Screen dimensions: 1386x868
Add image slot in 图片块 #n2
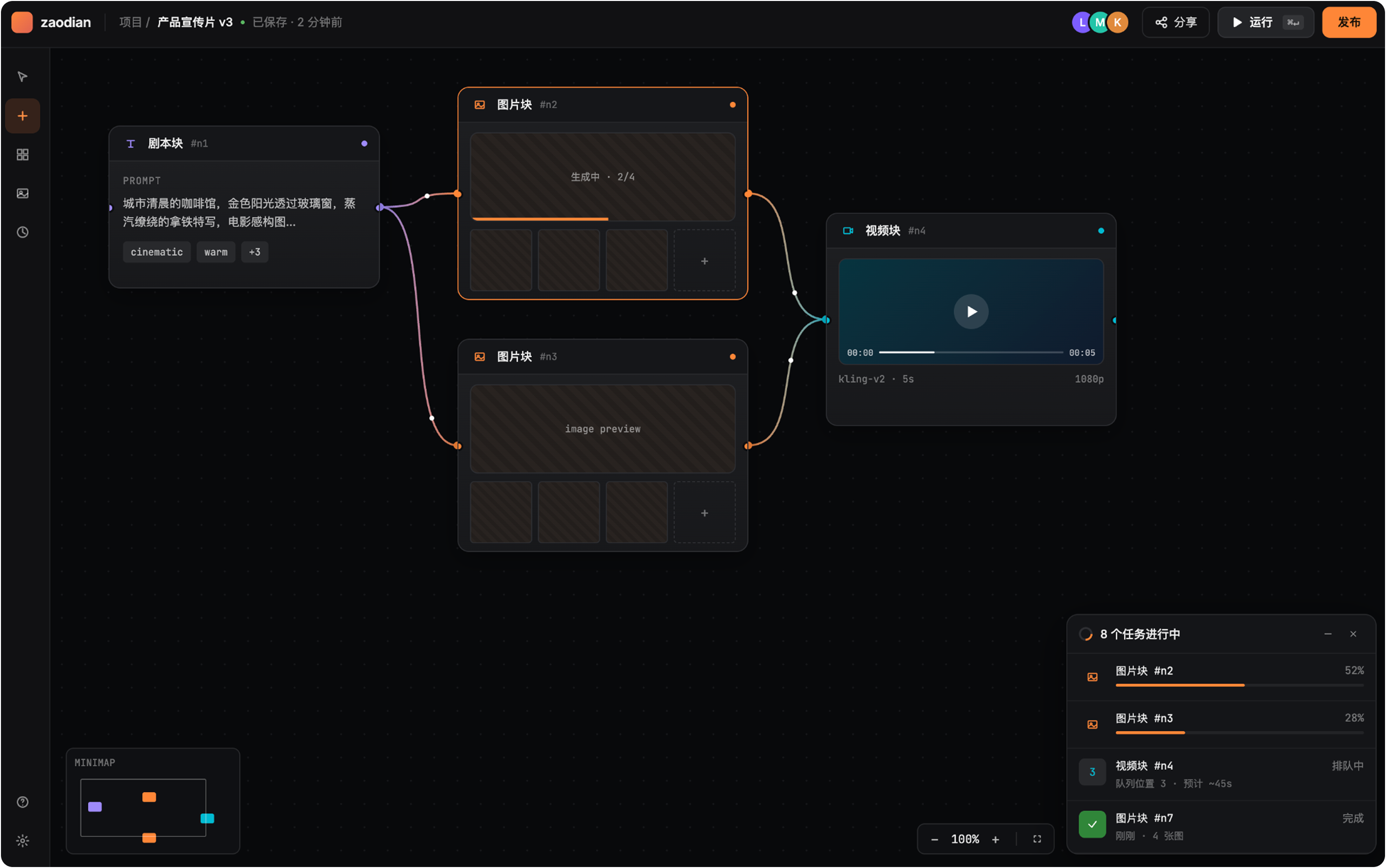pyautogui.click(x=705, y=261)
